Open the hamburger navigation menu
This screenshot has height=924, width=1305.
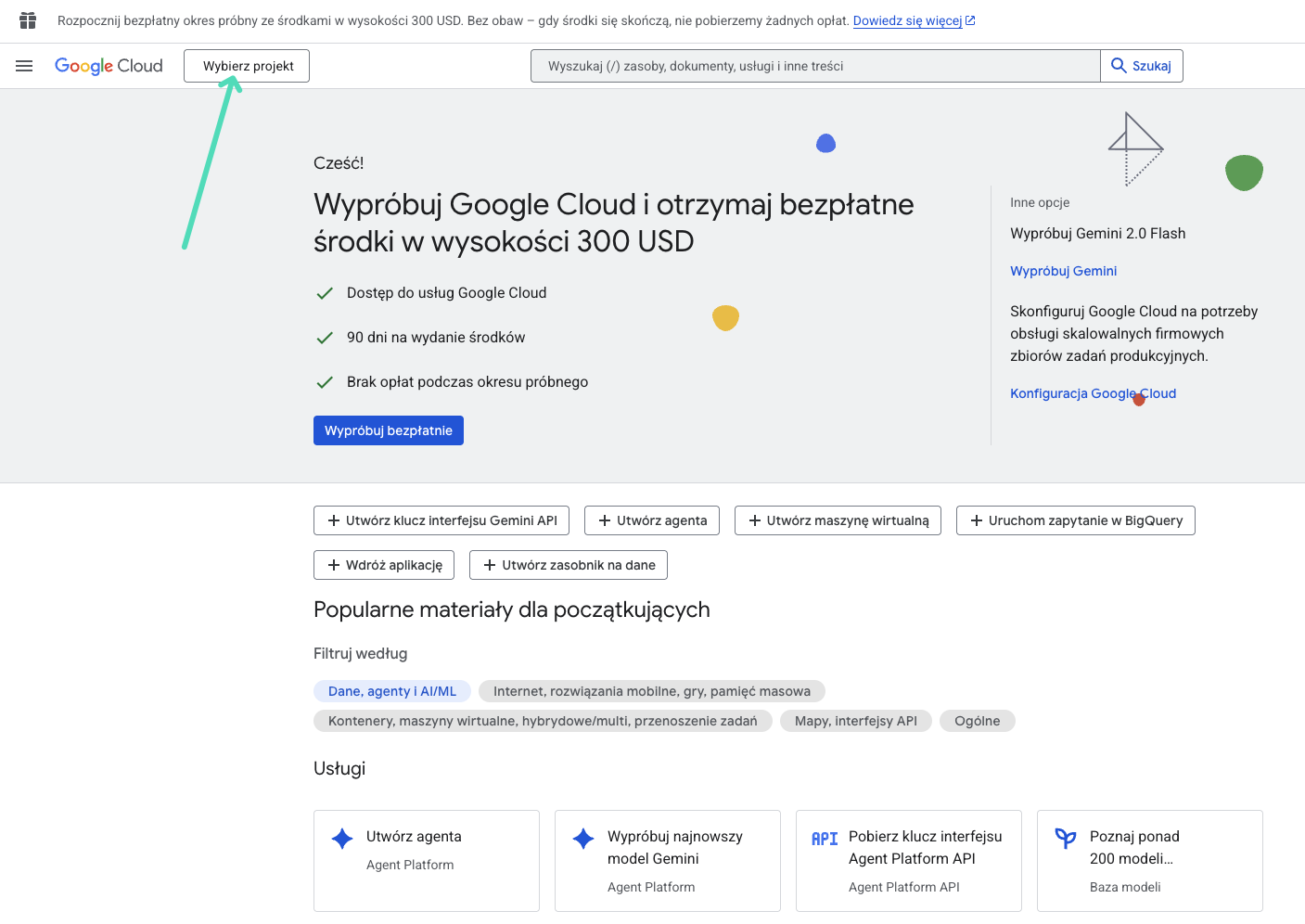(x=24, y=66)
